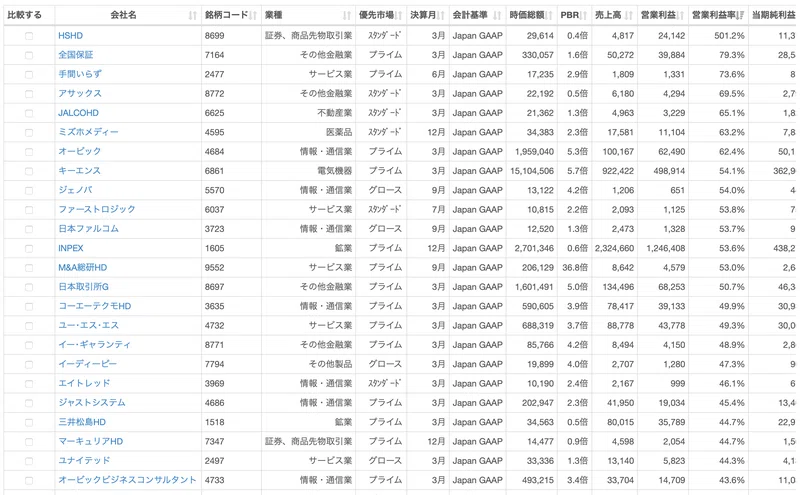Open the オービックビジネスコンサルタント company link
Image resolution: width=800 pixels, height=495 pixels.
pos(127,480)
